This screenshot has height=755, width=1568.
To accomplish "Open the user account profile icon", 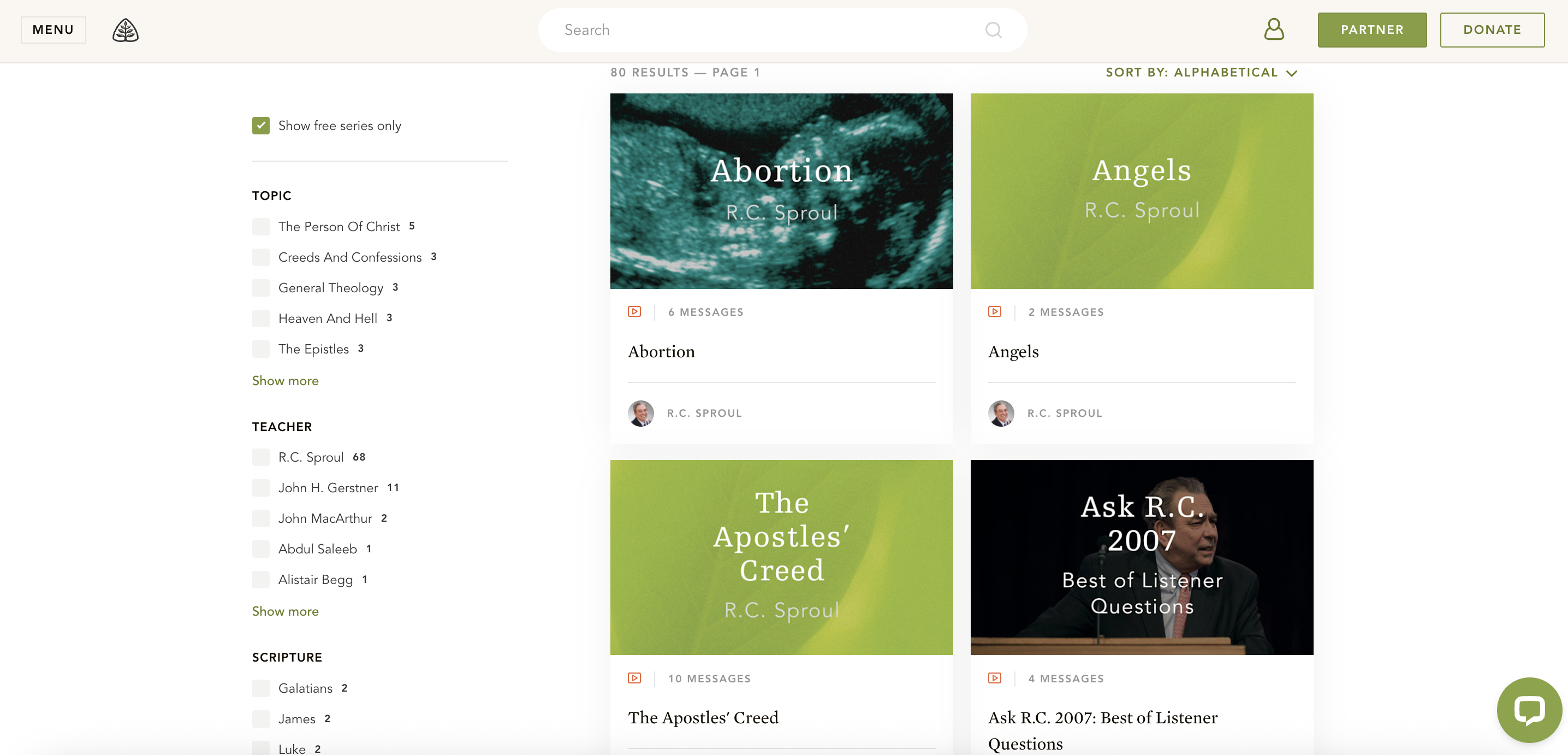I will click(1273, 29).
